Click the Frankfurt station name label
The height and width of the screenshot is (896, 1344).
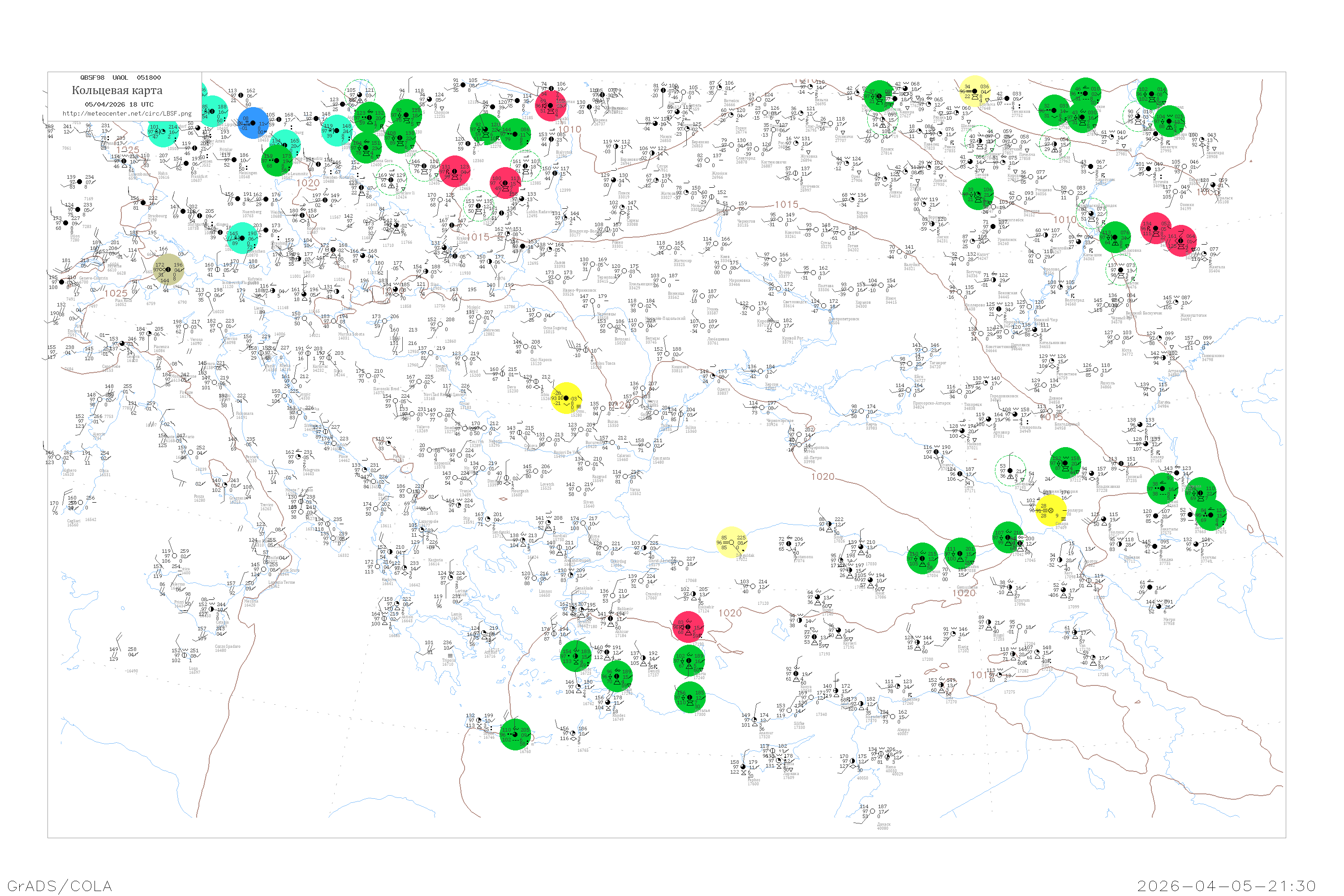coord(199,177)
